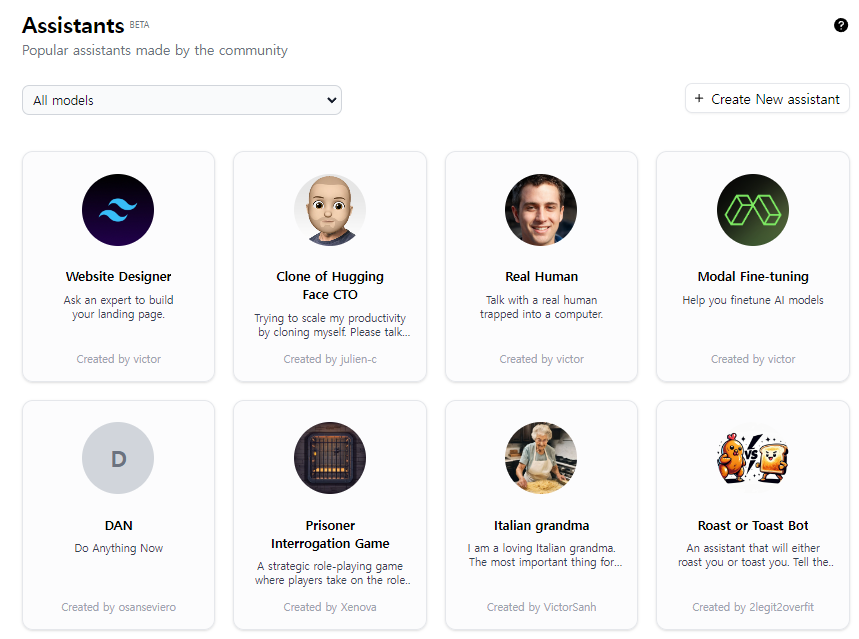859x639 pixels.
Task: Select the Hugging Face CTO memoji avatar
Action: (x=330, y=210)
